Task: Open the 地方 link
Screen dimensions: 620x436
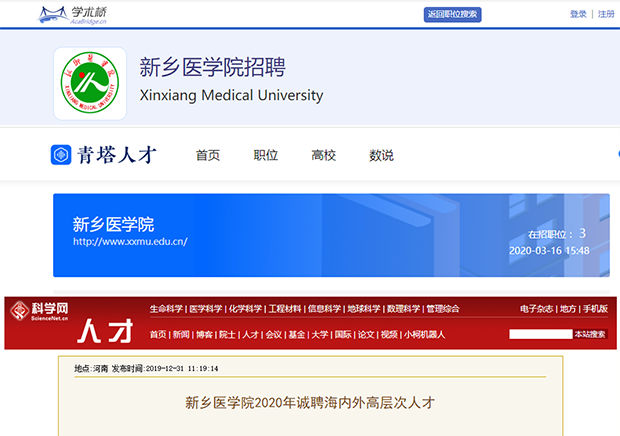Action: [x=568, y=309]
